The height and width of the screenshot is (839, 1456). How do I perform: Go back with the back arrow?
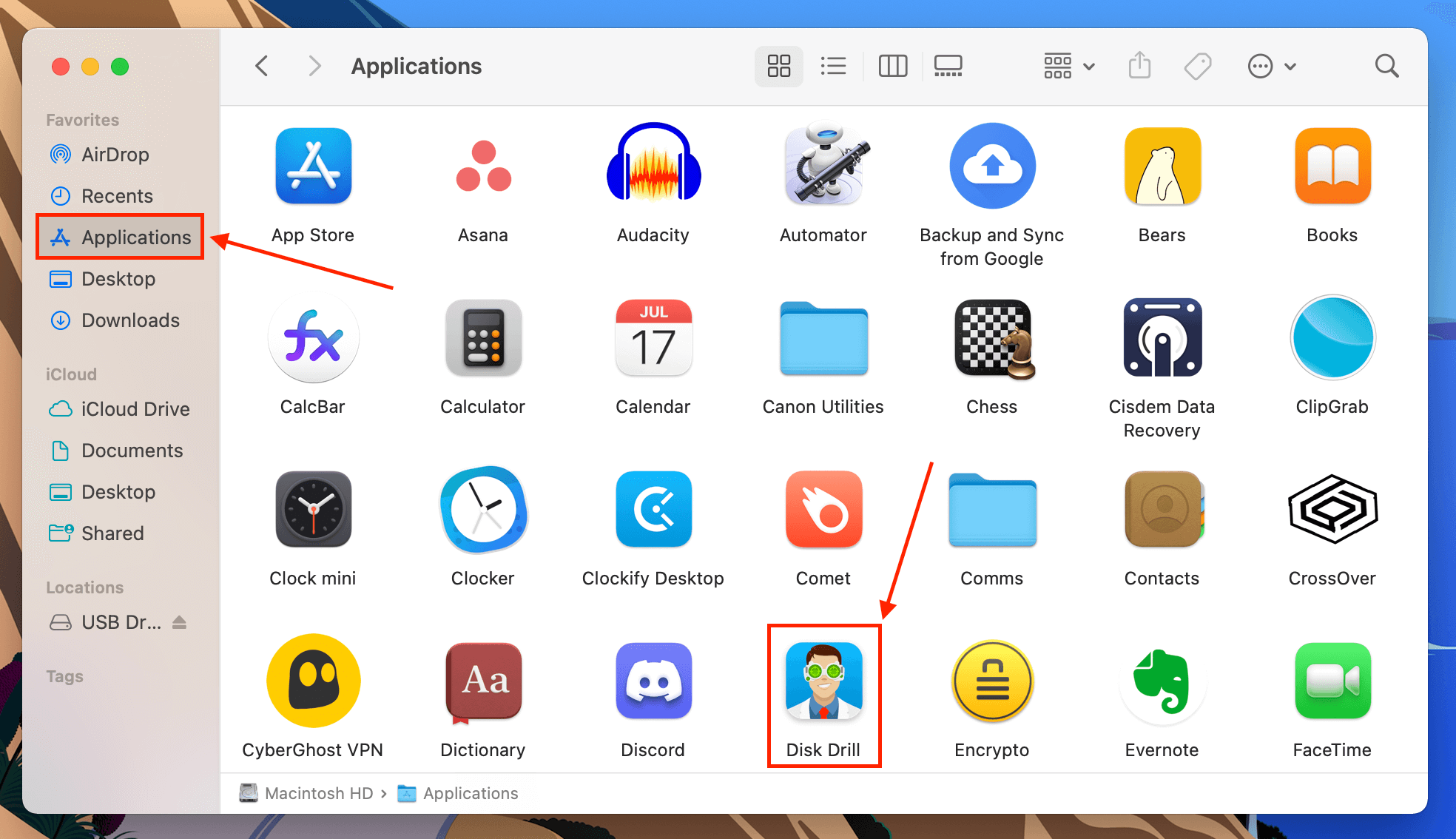pyautogui.click(x=261, y=67)
